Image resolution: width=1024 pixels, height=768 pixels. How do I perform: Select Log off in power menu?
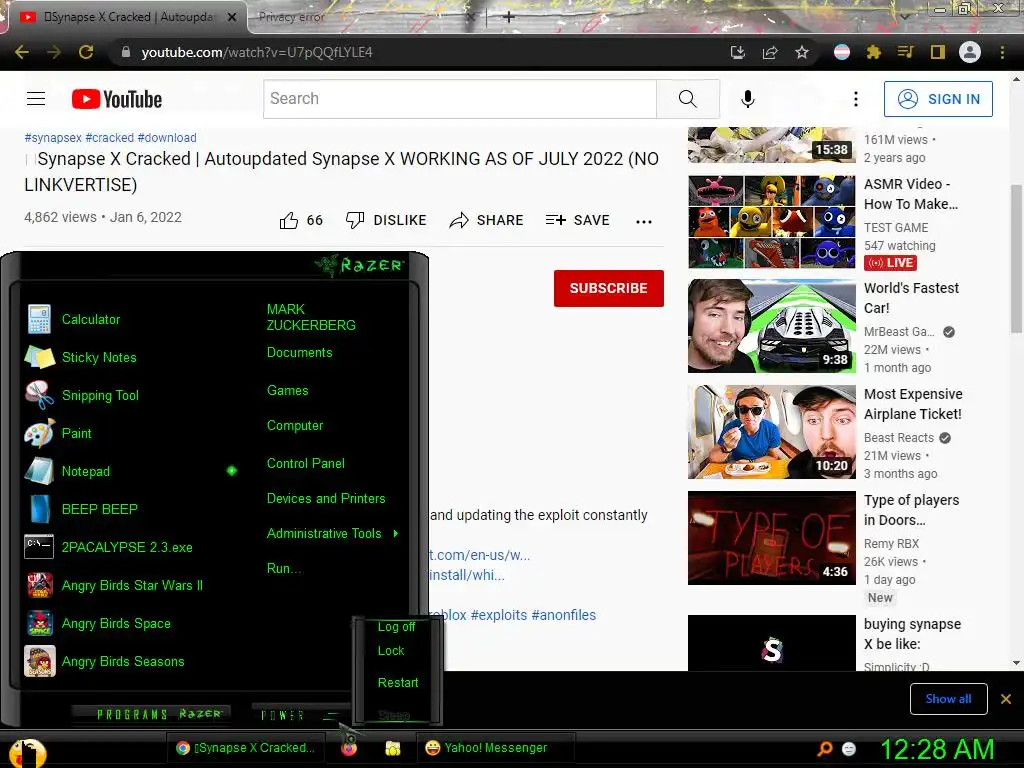pos(396,627)
